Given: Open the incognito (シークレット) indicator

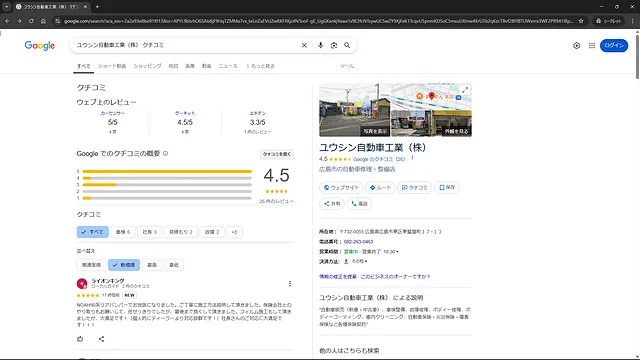Looking at the screenshot, I should pyautogui.click(x=609, y=21).
